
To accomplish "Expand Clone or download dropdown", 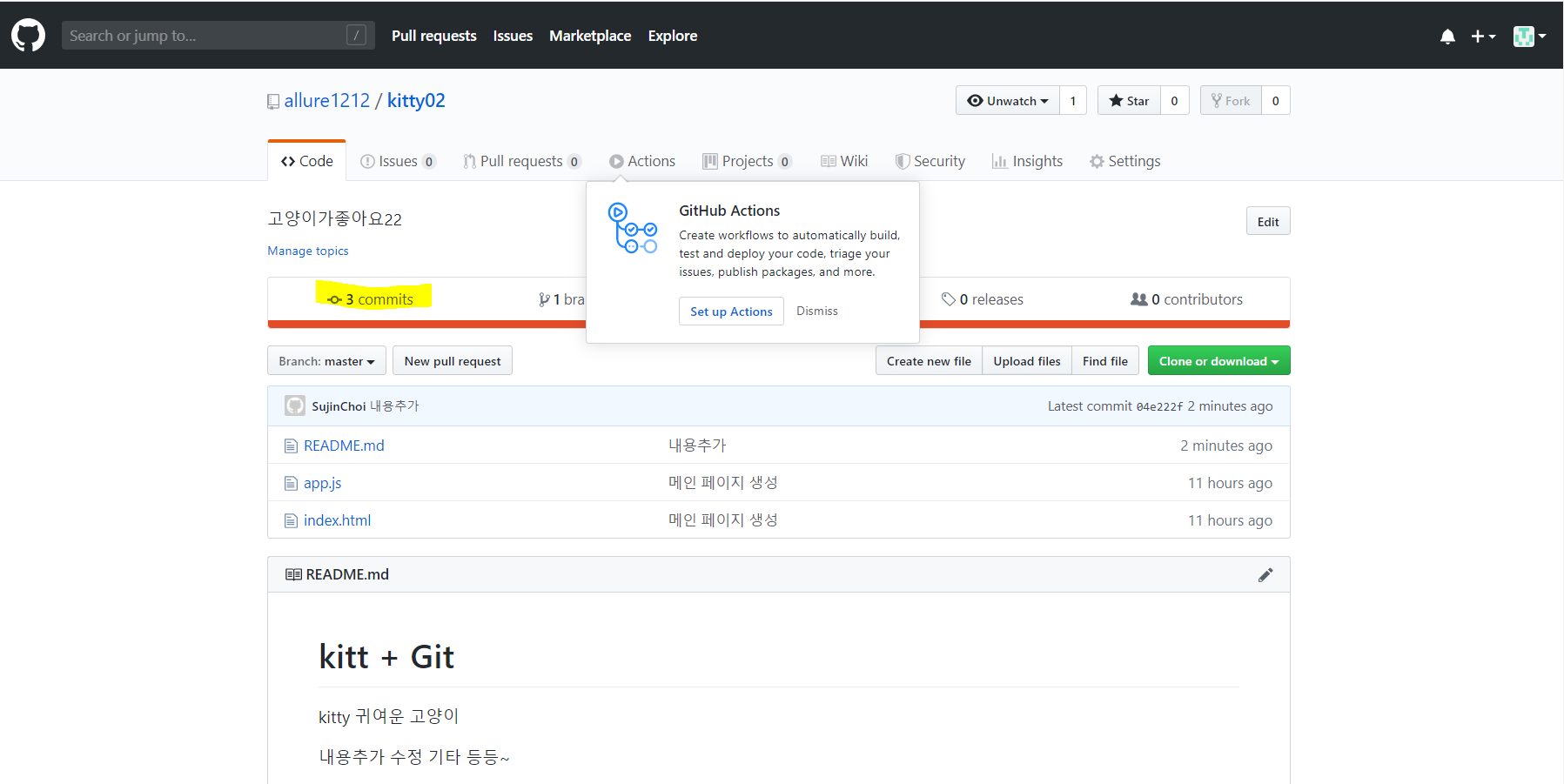I will tap(1218, 361).
